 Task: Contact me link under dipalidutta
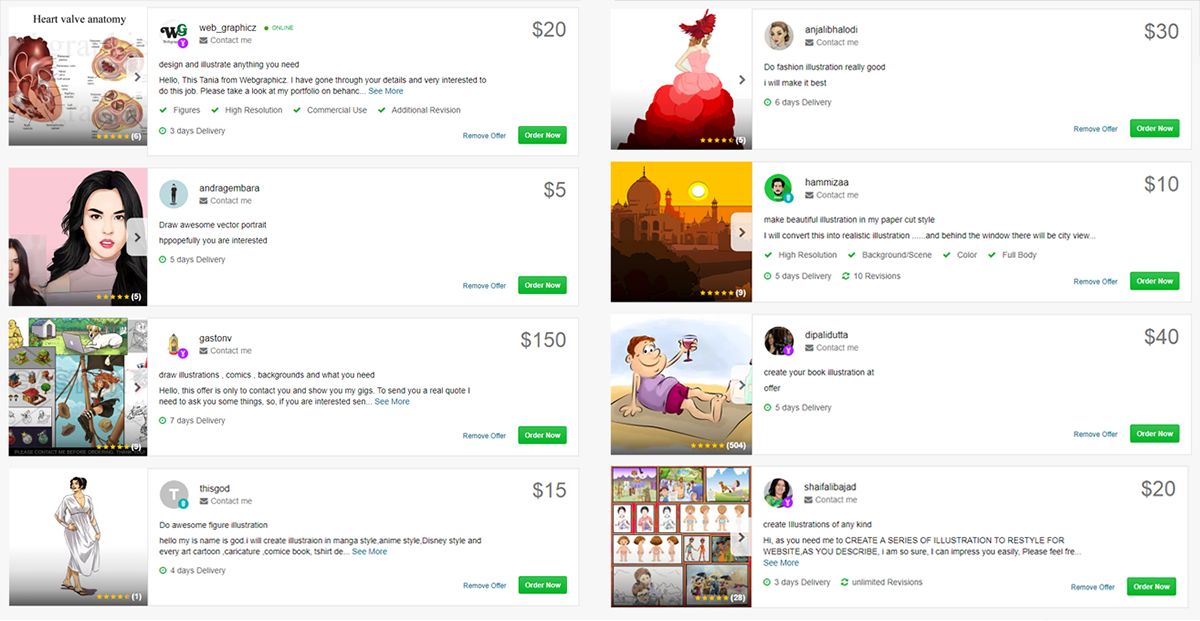(837, 348)
